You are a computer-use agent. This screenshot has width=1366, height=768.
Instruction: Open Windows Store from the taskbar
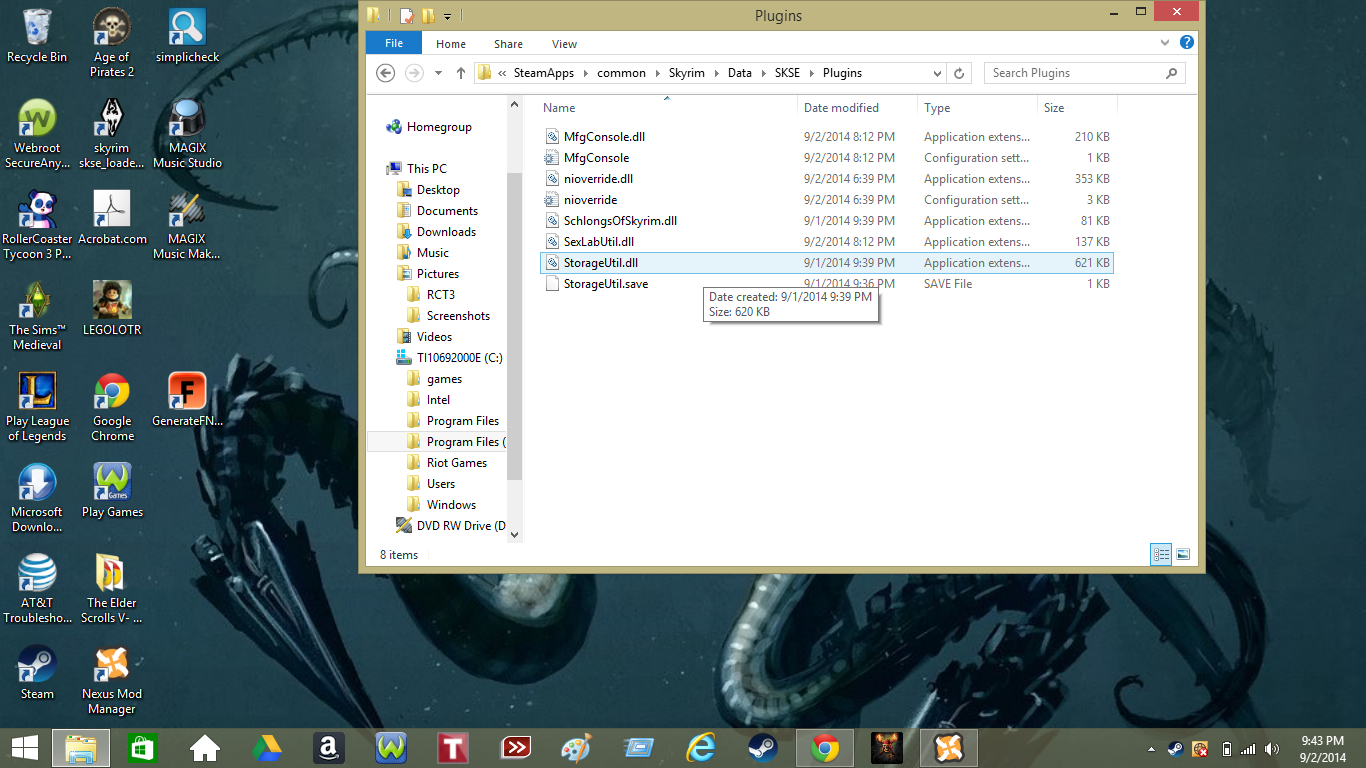(x=142, y=747)
